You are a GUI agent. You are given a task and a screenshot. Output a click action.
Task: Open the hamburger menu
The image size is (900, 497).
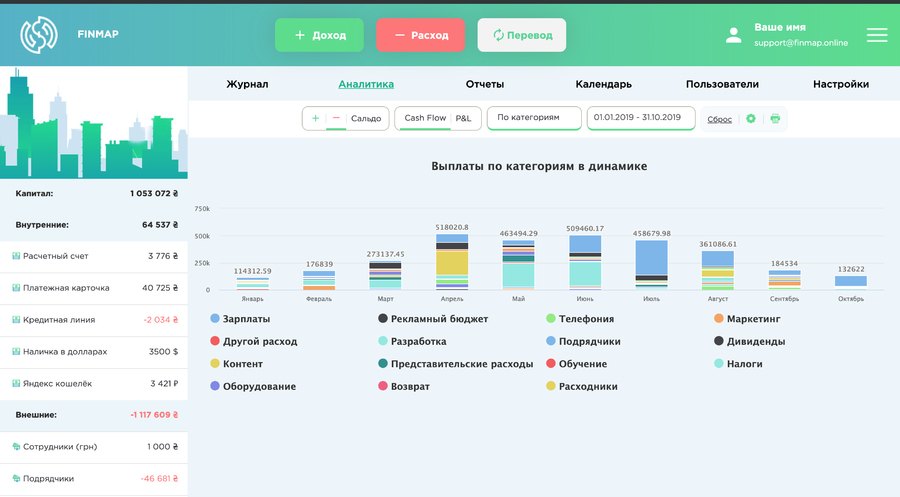tap(877, 35)
